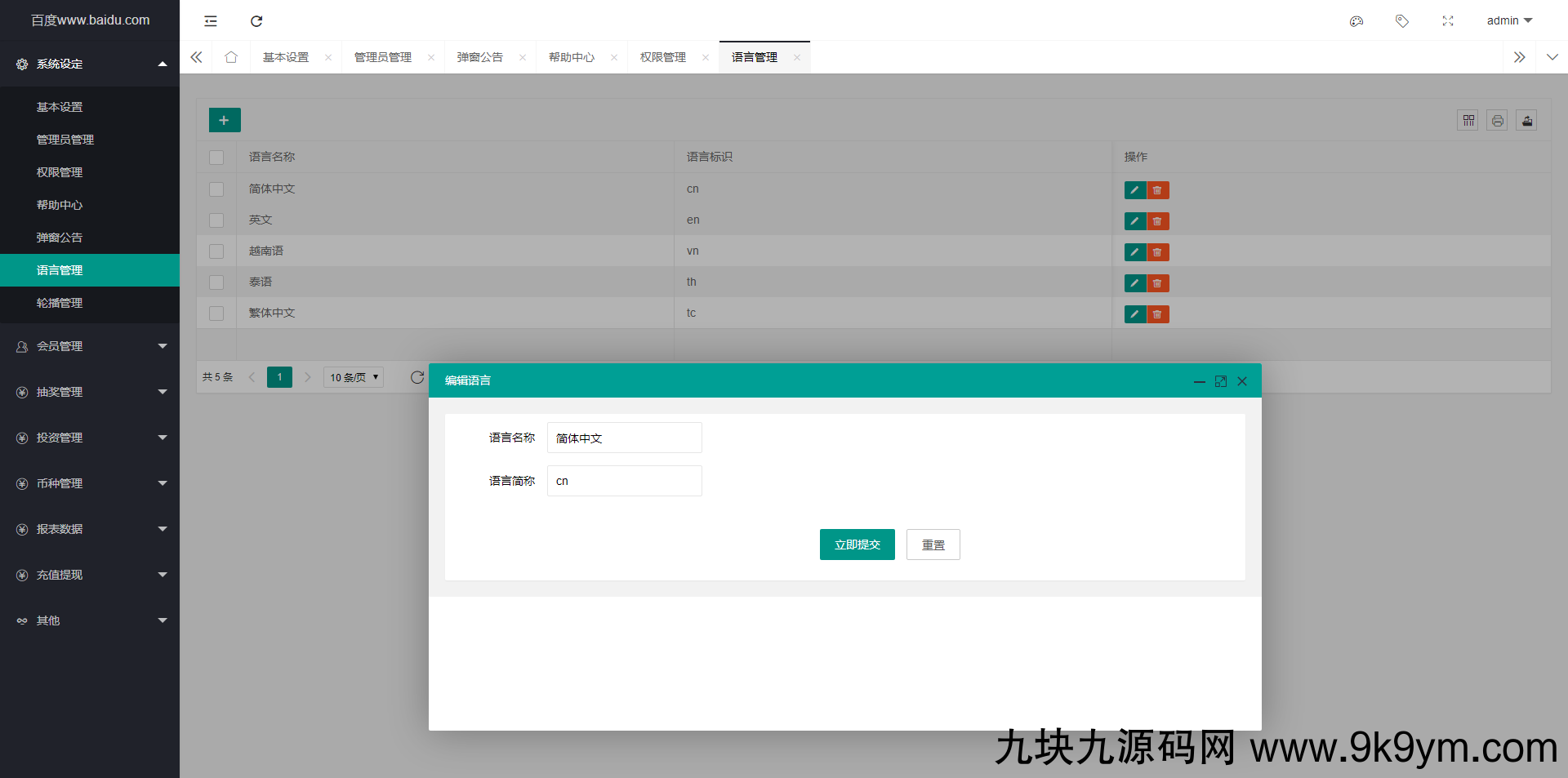Expand the 会员管理 sidebar section

click(x=90, y=346)
